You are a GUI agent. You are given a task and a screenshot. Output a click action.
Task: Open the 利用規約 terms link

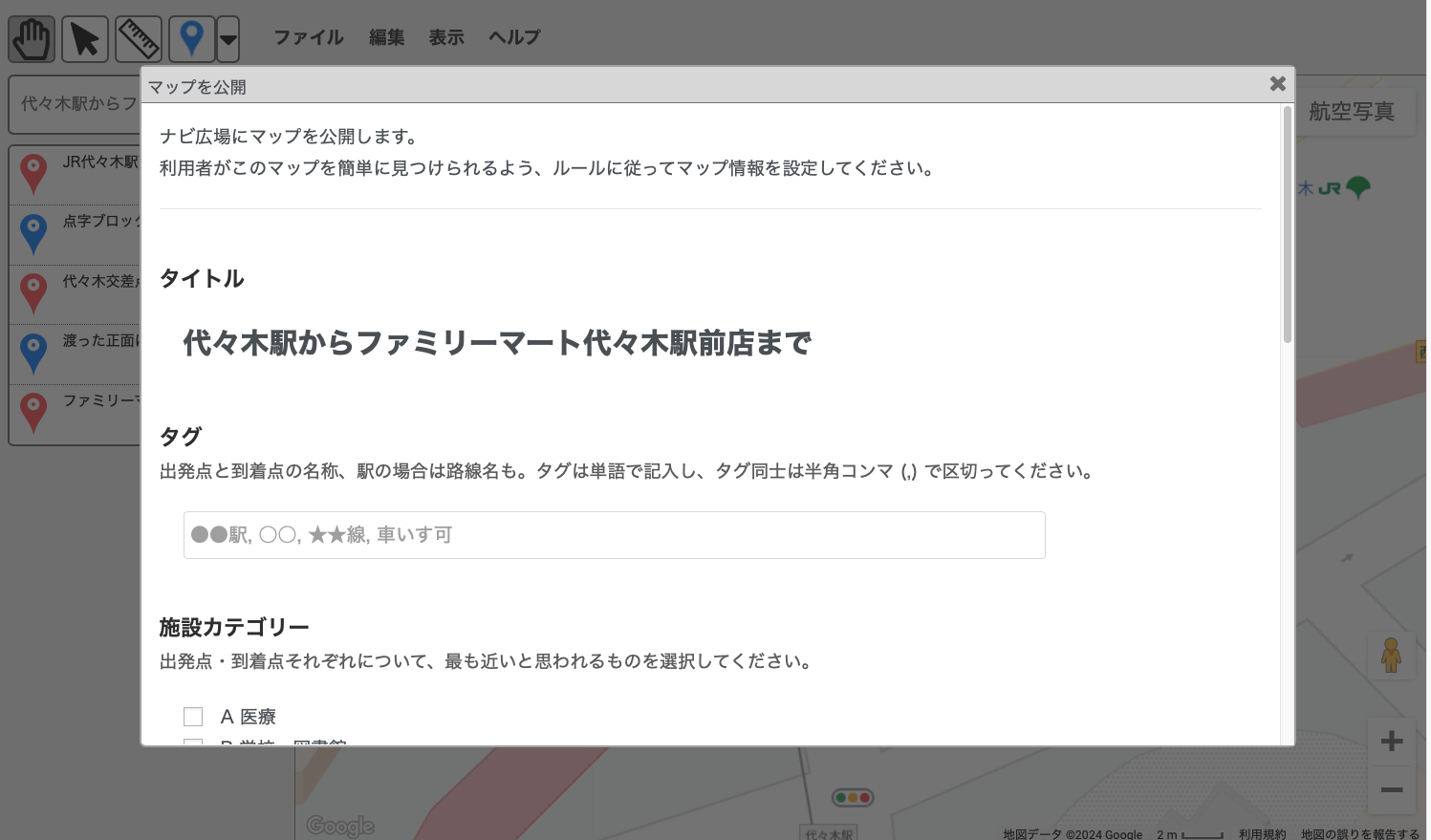[x=1262, y=834]
